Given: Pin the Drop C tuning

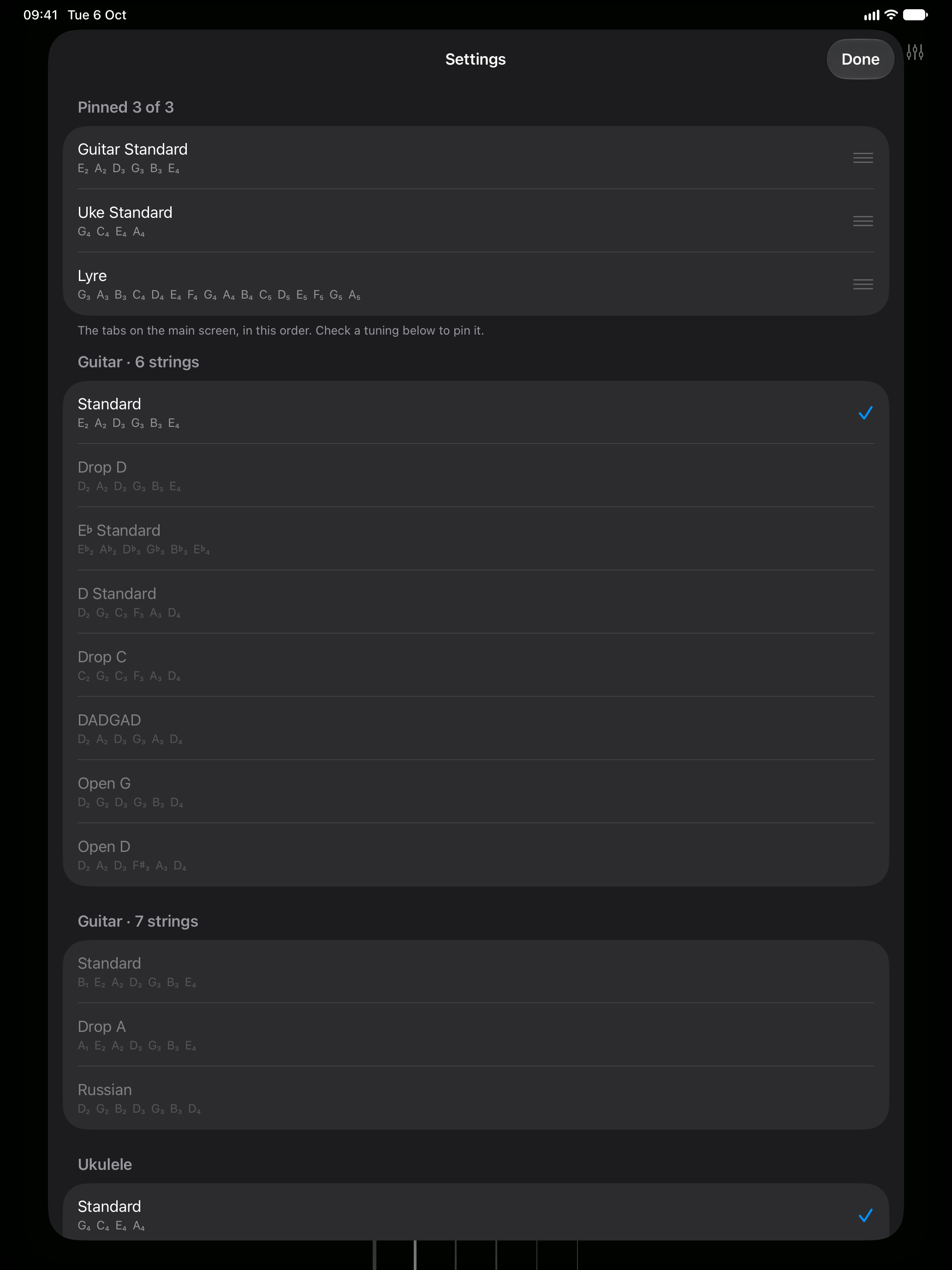Looking at the screenshot, I should click(x=476, y=665).
